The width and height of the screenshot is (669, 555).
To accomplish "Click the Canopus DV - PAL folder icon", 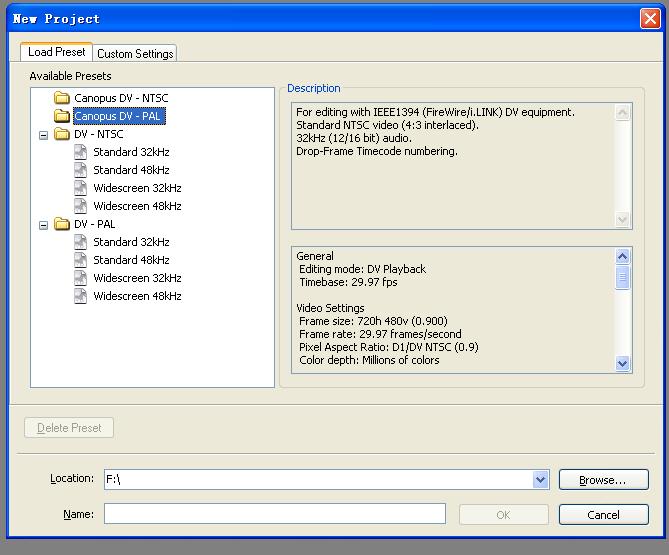I will click(62, 116).
